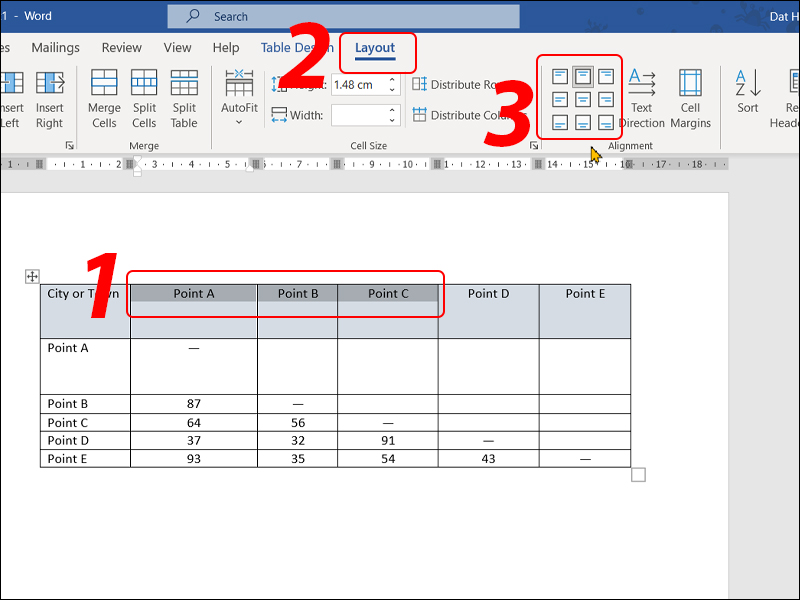Open the Review tab
Screen dimensions: 800x600
click(121, 48)
